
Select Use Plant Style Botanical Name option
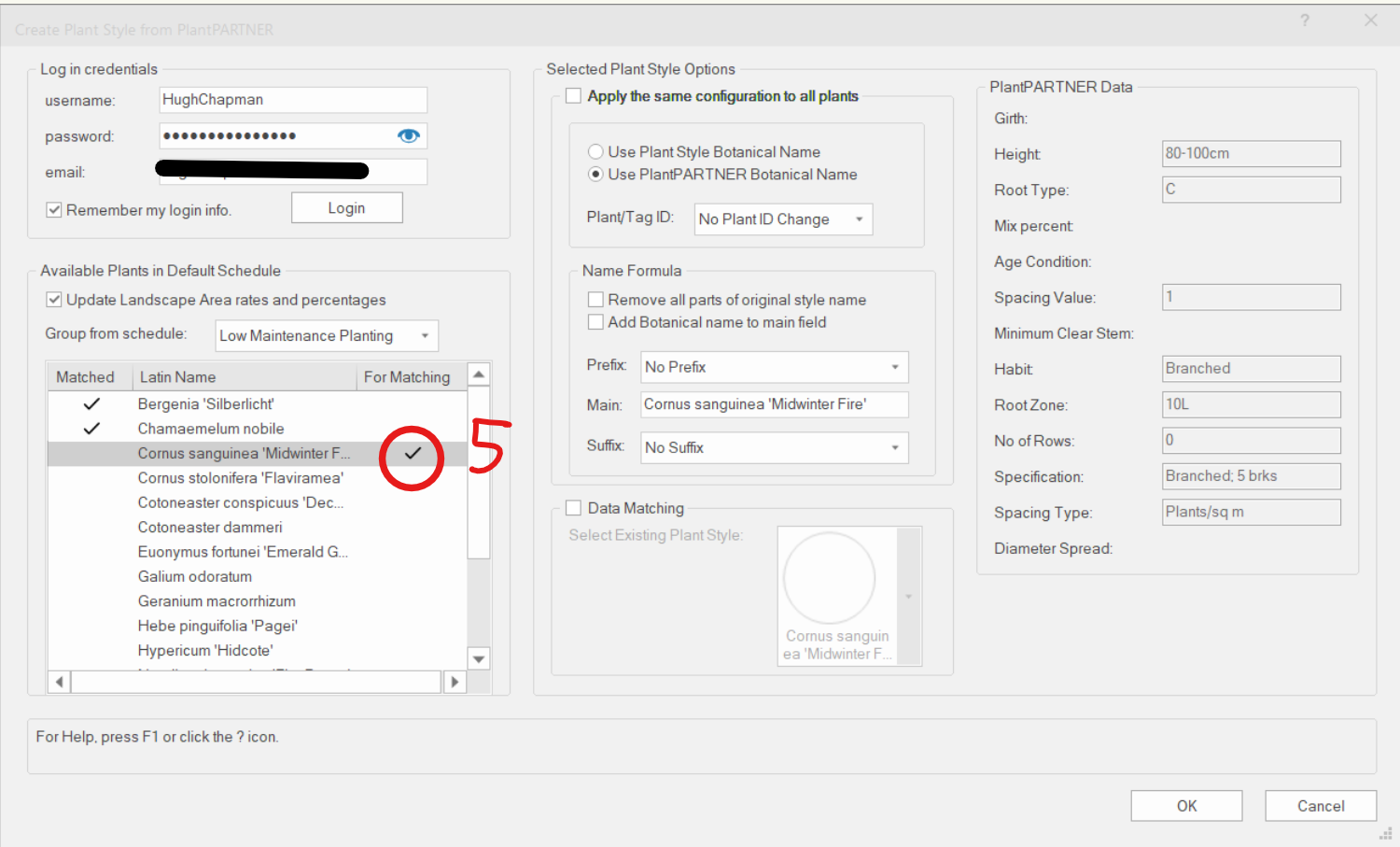coord(595,151)
